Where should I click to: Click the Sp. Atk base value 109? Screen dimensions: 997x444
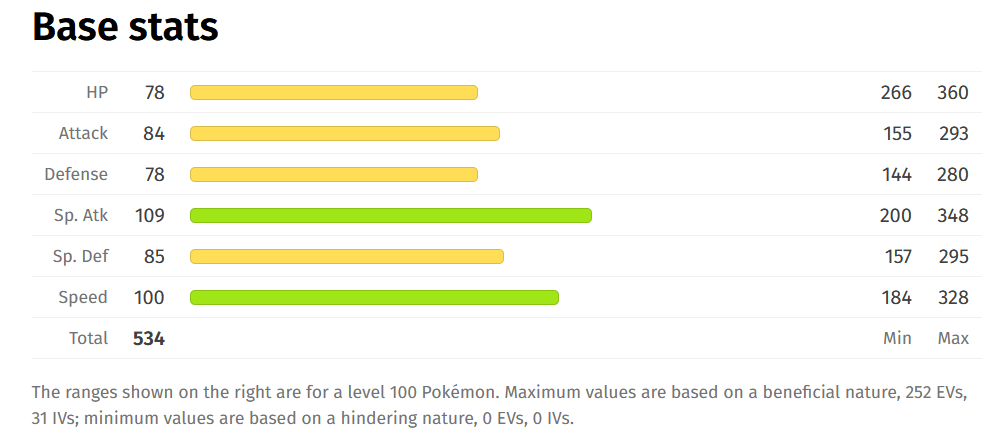point(149,216)
